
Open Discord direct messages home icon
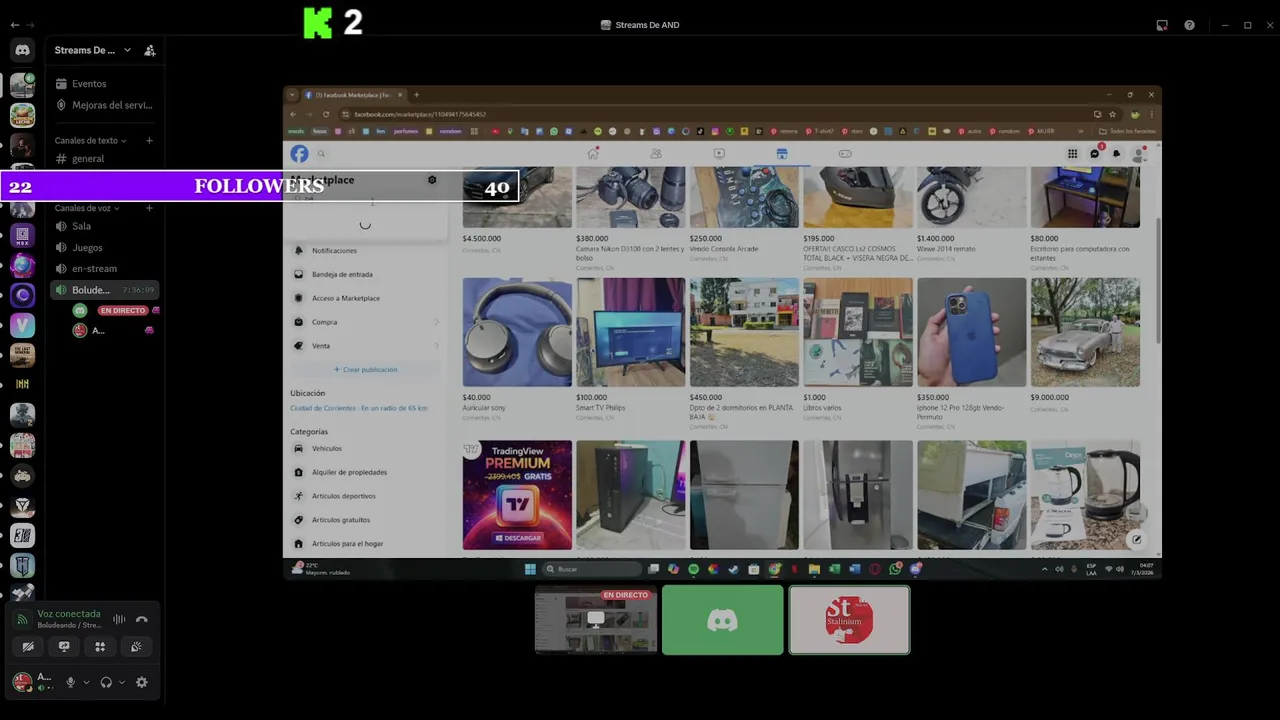[22, 50]
